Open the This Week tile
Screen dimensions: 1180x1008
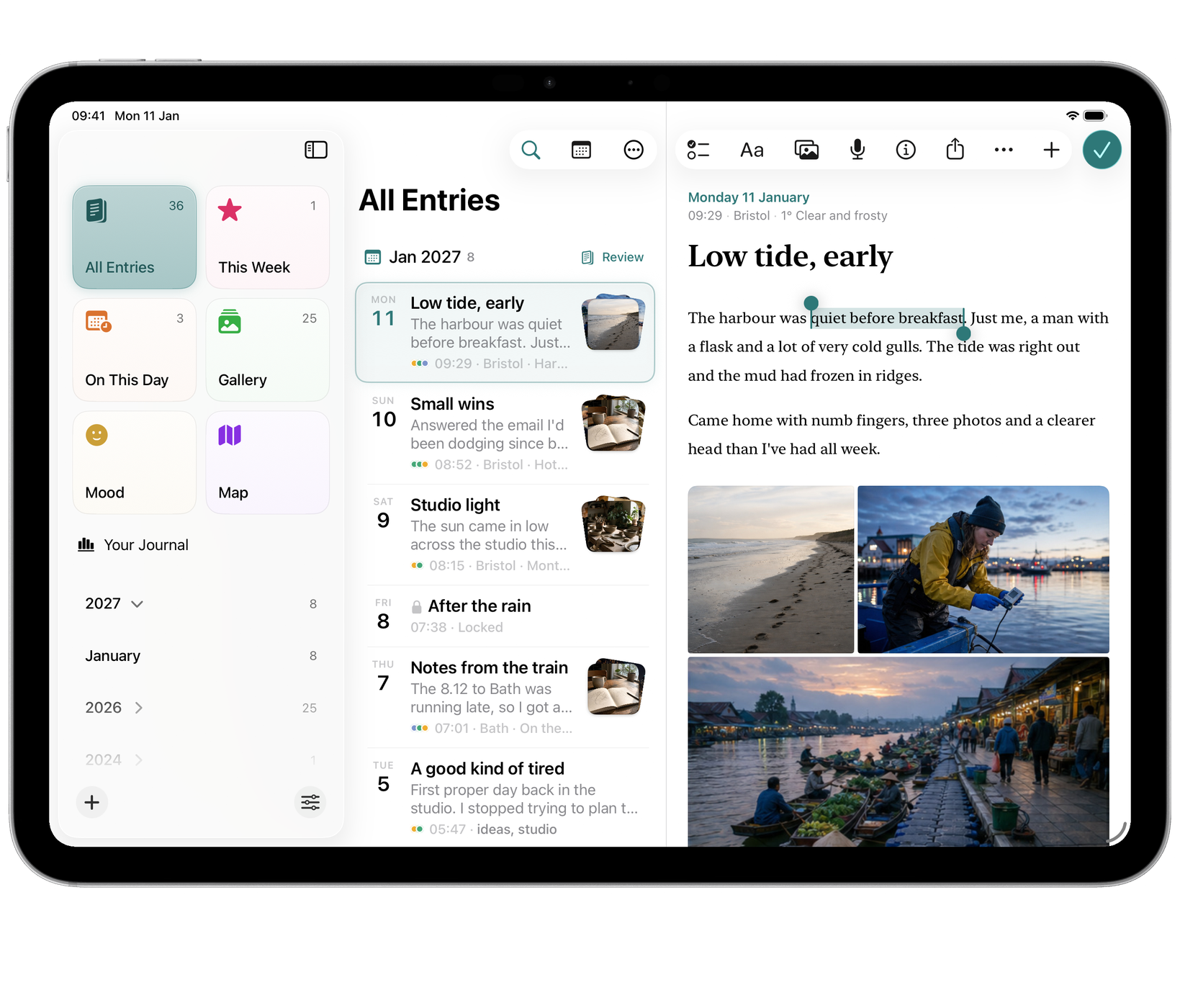coord(268,237)
